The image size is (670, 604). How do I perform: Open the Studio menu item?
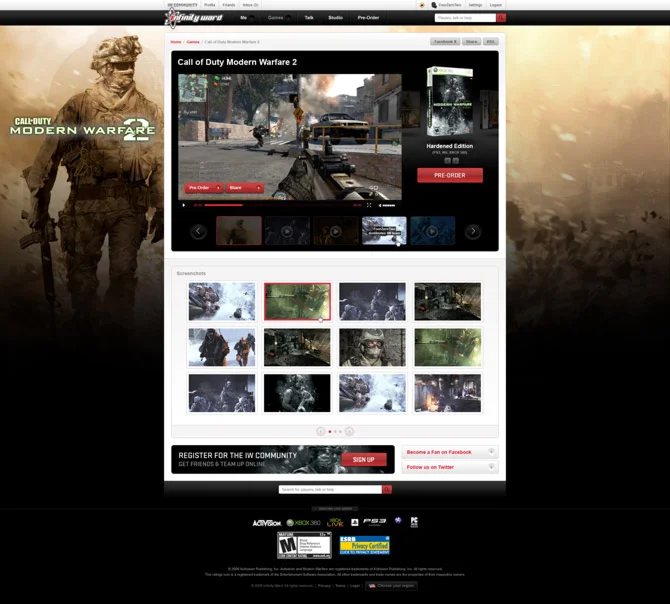(x=335, y=18)
